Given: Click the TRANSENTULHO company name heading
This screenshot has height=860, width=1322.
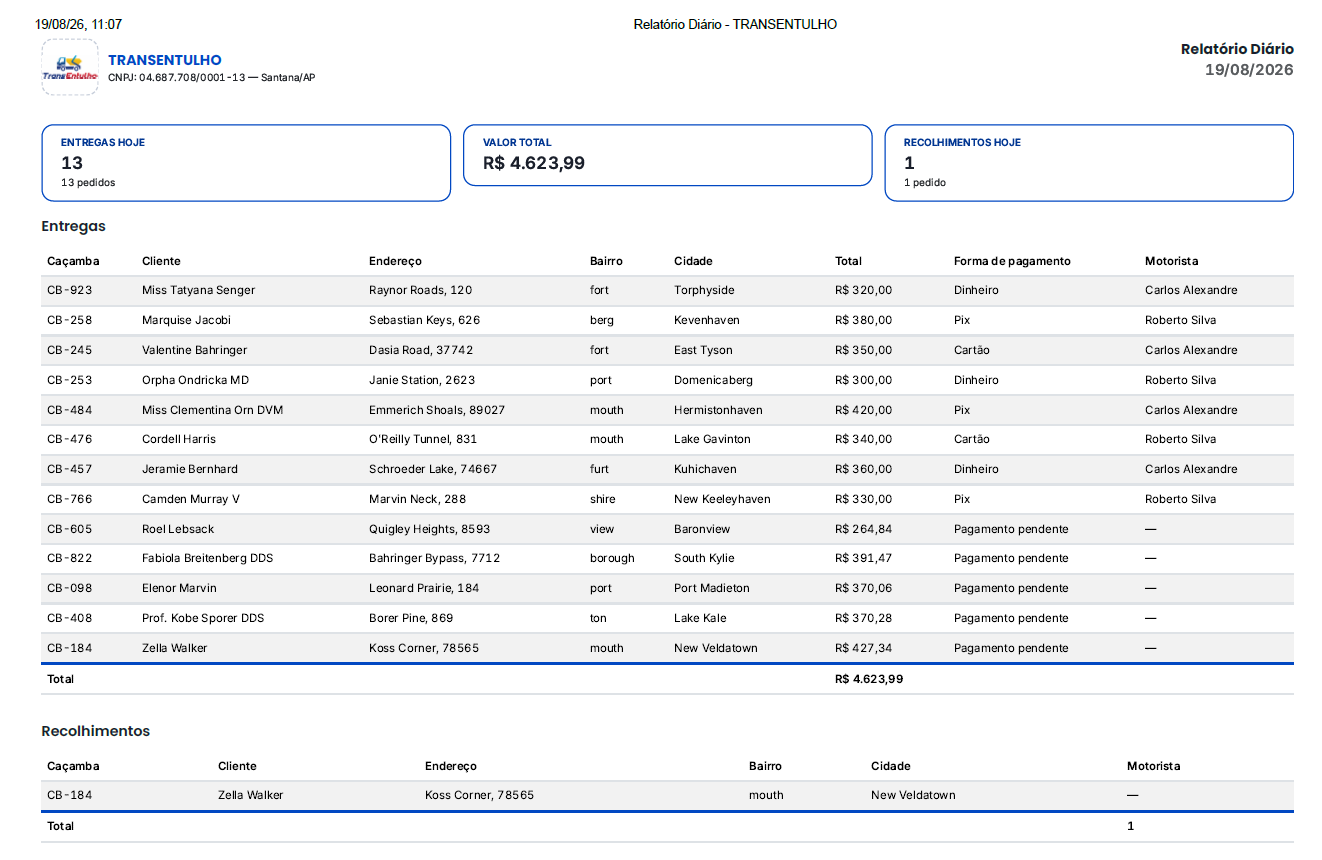Looking at the screenshot, I should tap(165, 60).
